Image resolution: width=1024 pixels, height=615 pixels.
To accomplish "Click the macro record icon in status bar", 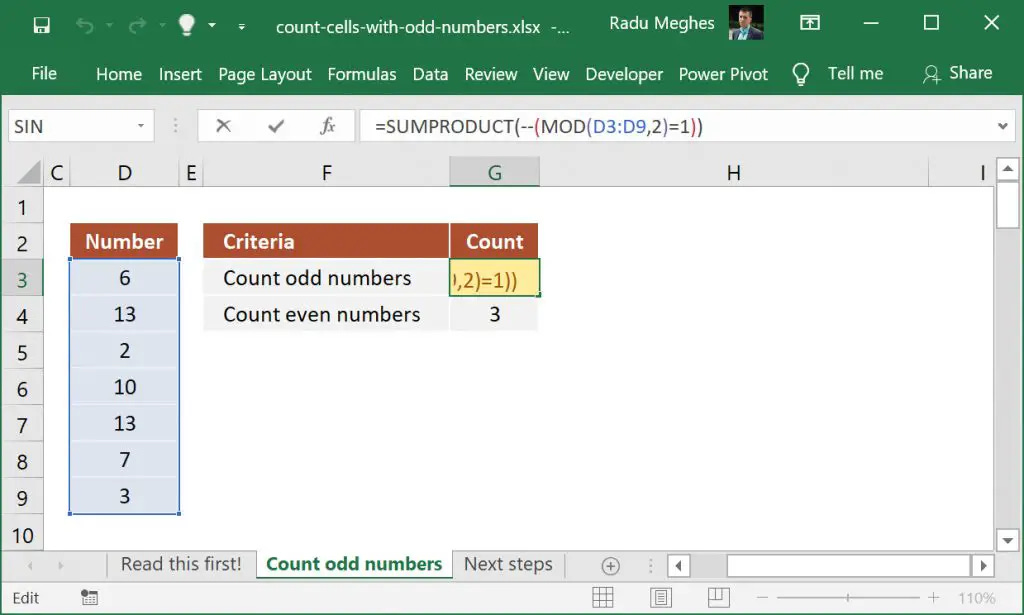I will click(89, 596).
